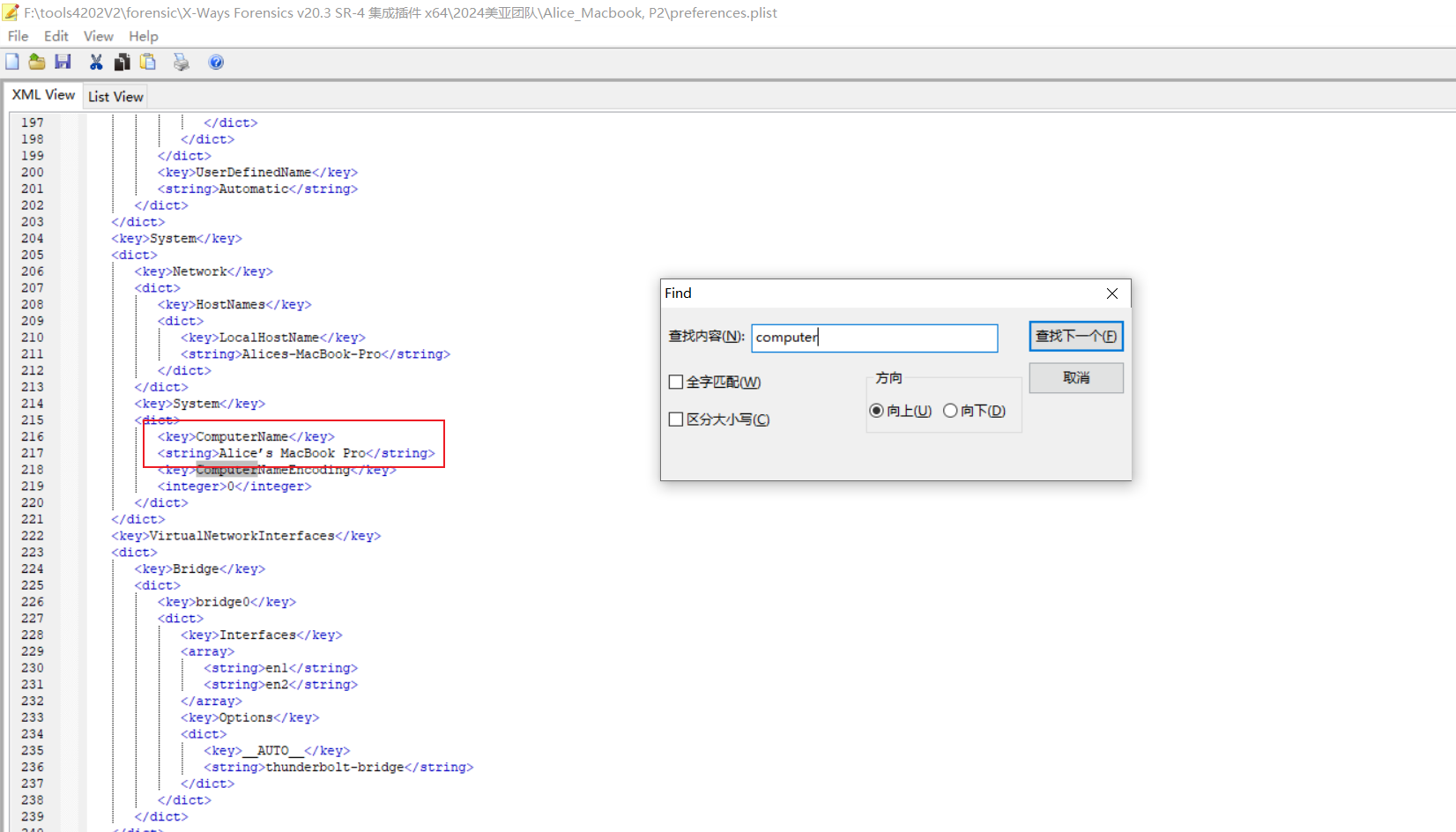This screenshot has width=1456, height=832.
Task: Click the Network key on line 206
Action: click(204, 271)
